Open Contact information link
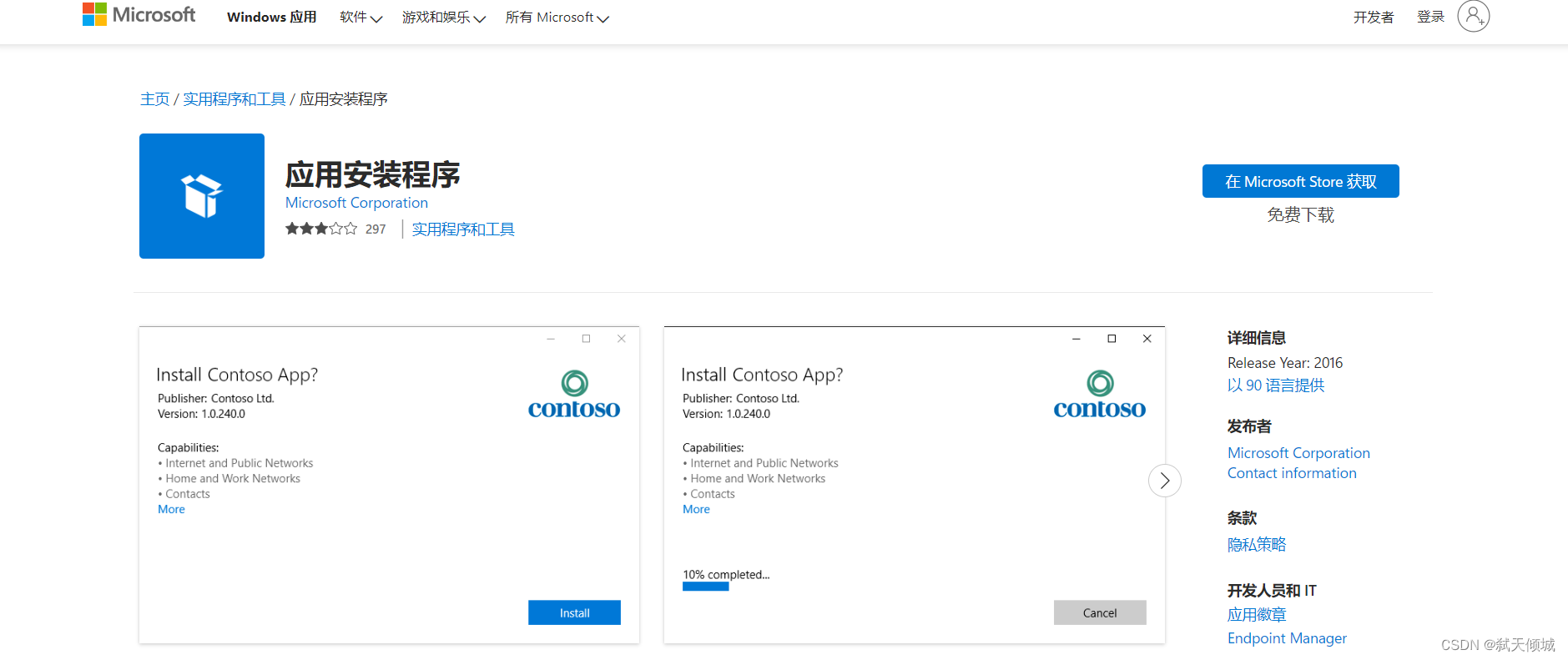The image size is (1568, 660). click(x=1292, y=473)
